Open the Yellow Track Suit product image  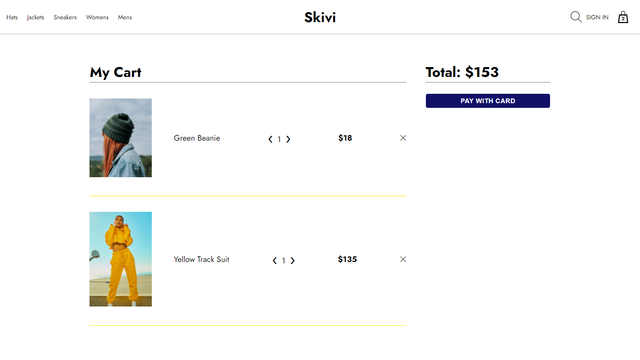[120, 259]
